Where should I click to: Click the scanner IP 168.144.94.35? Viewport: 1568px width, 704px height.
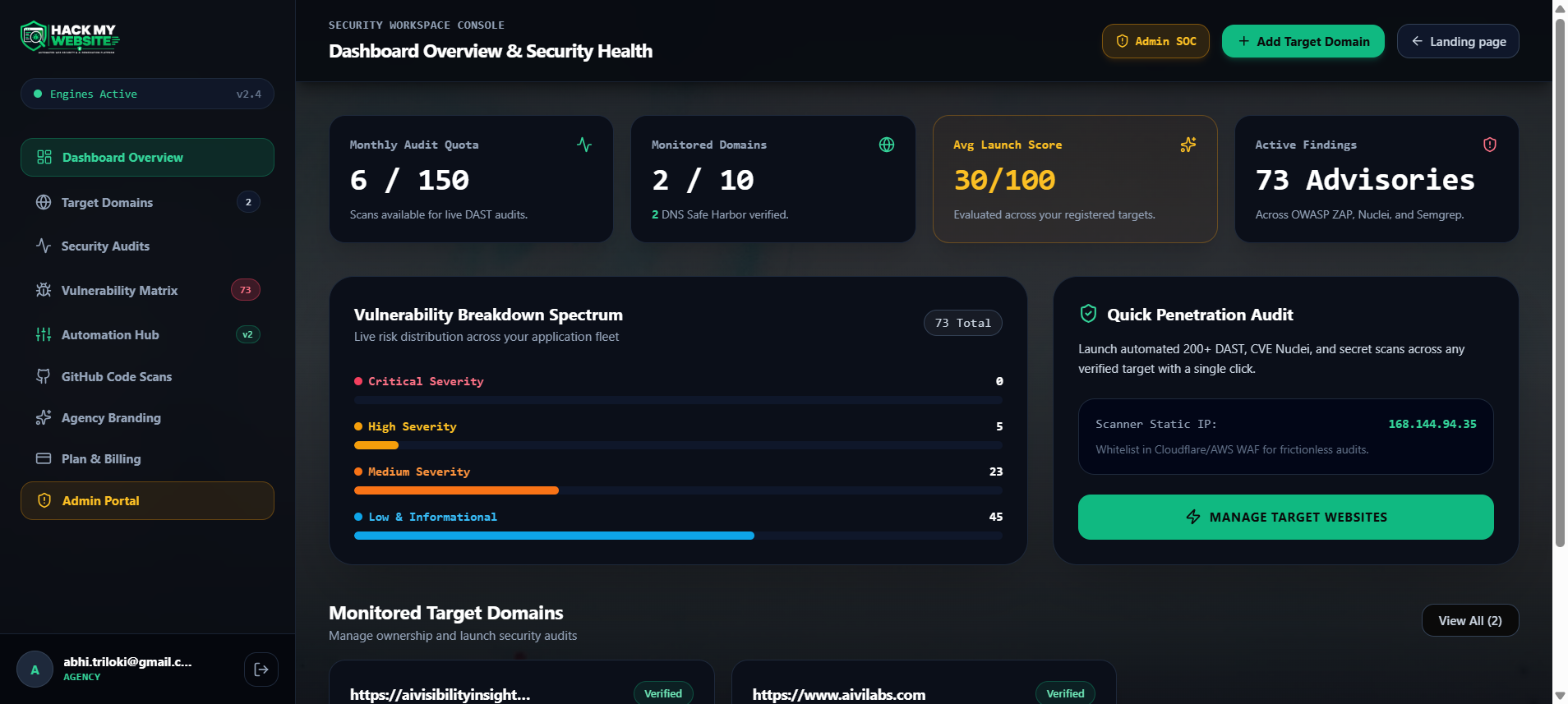pos(1432,424)
